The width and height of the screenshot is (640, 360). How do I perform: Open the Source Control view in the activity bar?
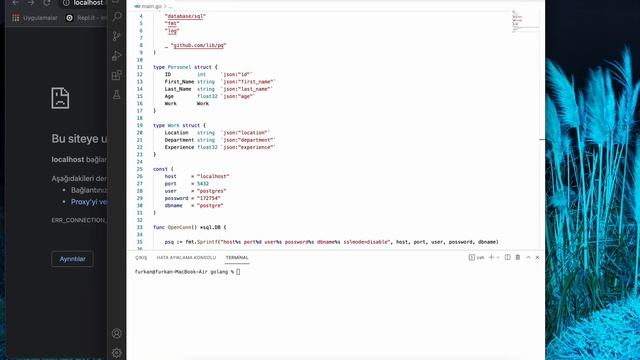tap(117, 36)
